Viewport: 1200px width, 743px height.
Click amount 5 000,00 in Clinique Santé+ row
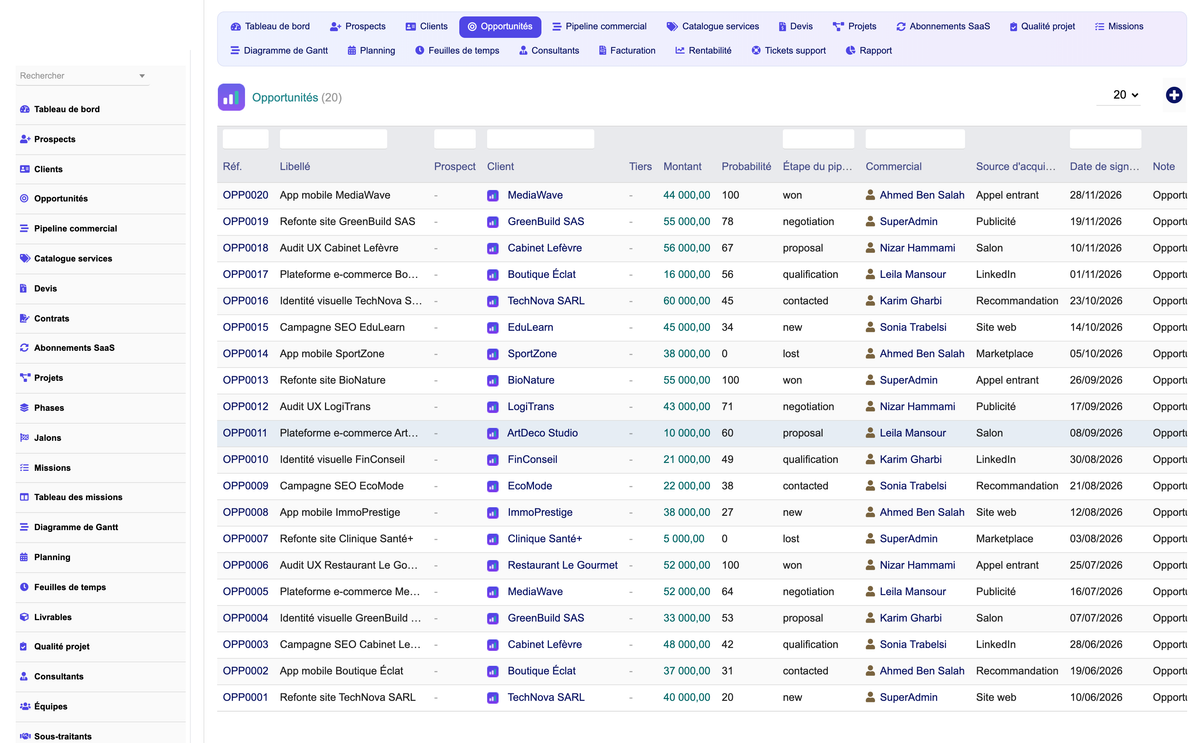coord(684,539)
